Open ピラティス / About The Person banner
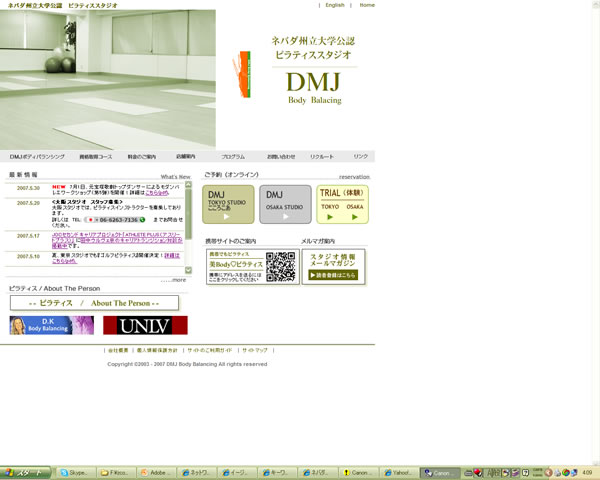Image resolution: width=600 pixels, height=480 pixels. click(94, 303)
